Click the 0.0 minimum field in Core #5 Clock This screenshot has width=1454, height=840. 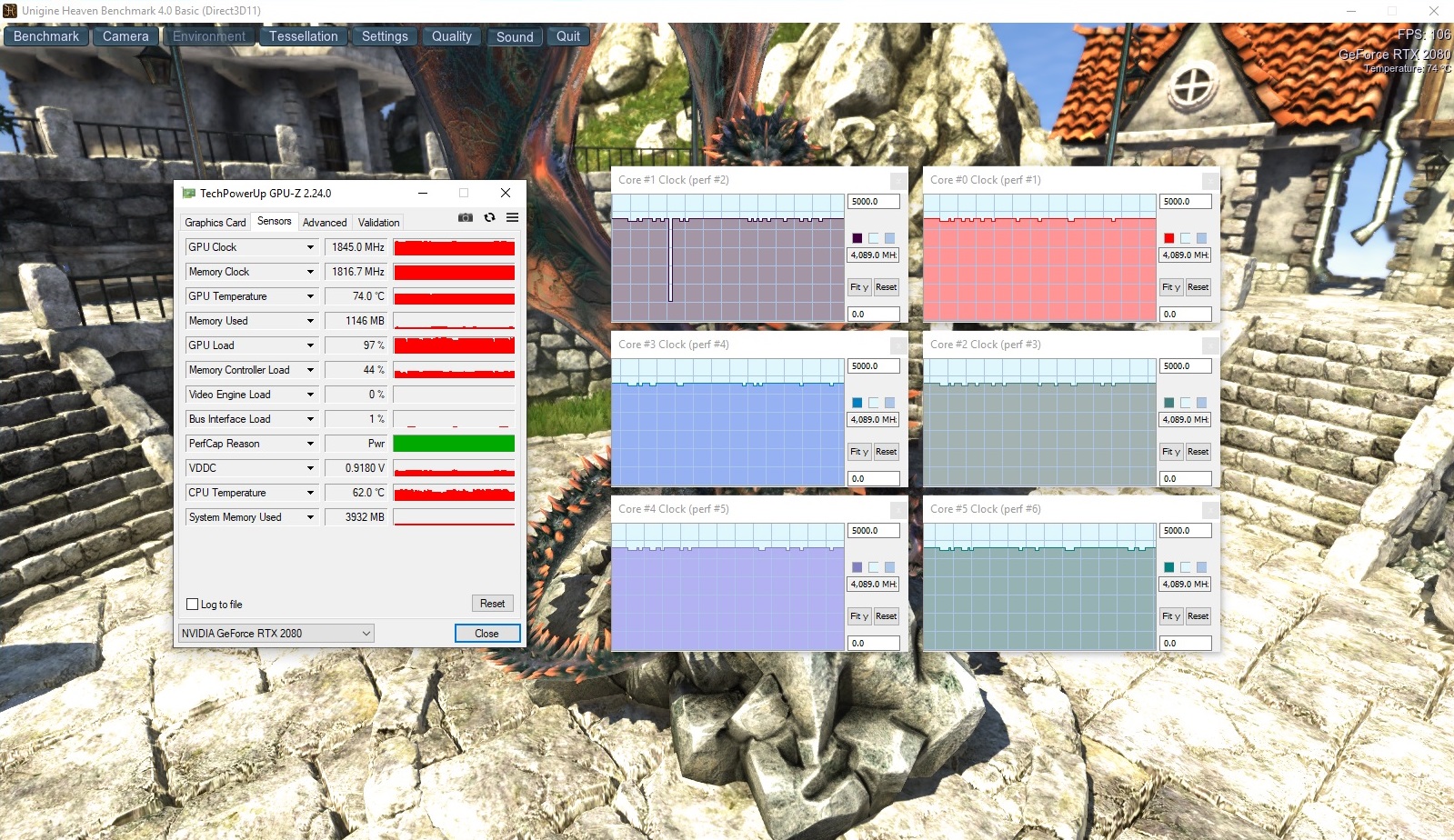[x=1186, y=644]
